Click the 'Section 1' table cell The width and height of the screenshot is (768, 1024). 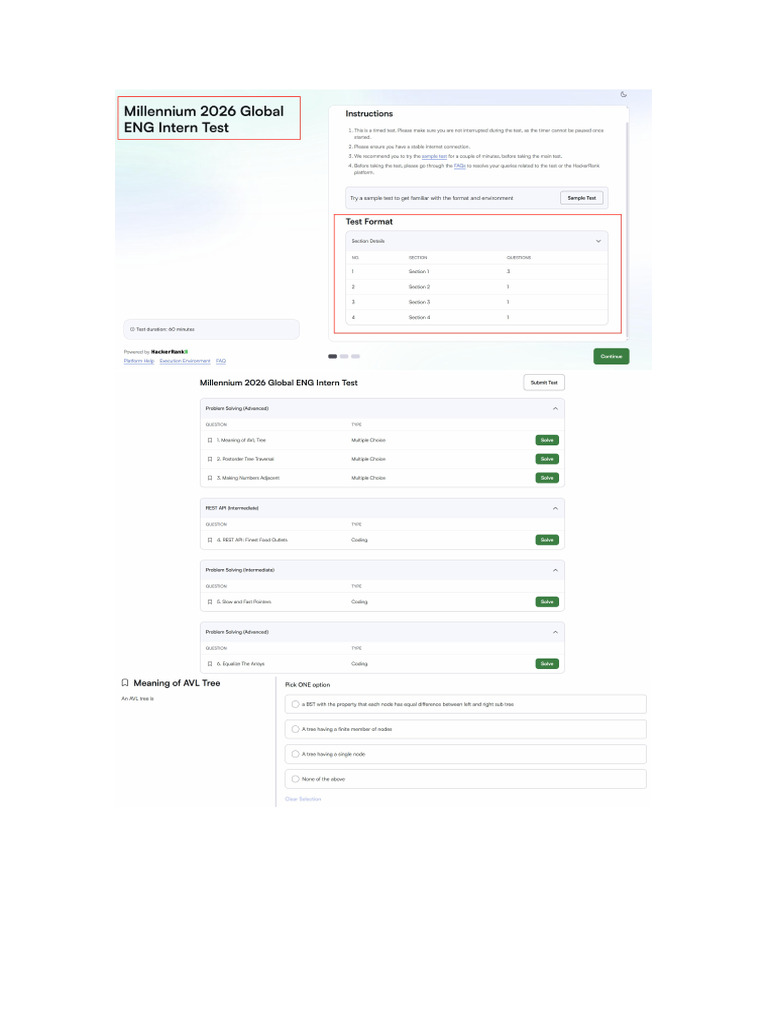click(419, 272)
